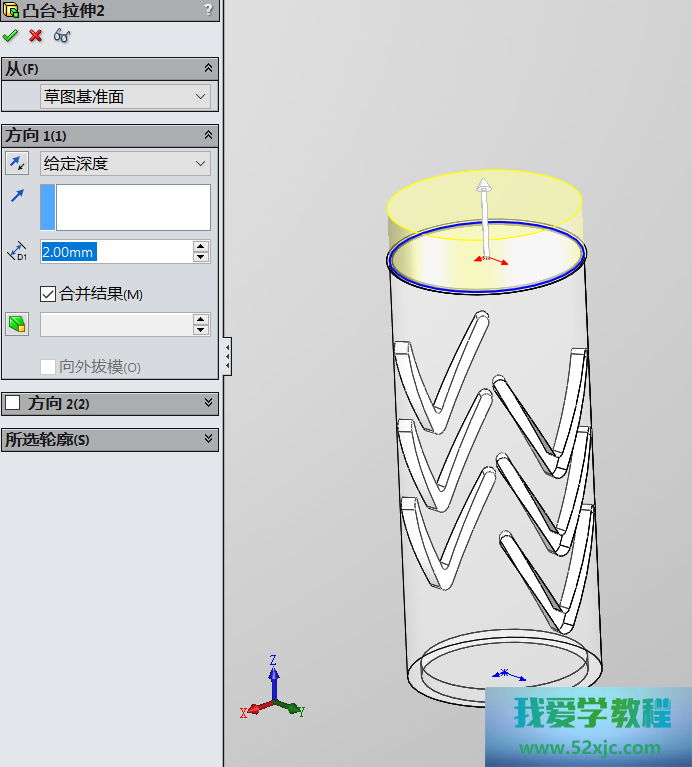Expand the 方向 2 section chevron

(x=208, y=403)
